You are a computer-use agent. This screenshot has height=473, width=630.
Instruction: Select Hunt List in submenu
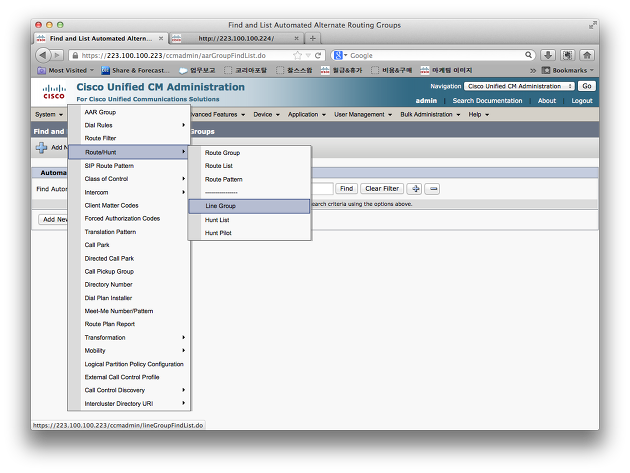point(250,220)
